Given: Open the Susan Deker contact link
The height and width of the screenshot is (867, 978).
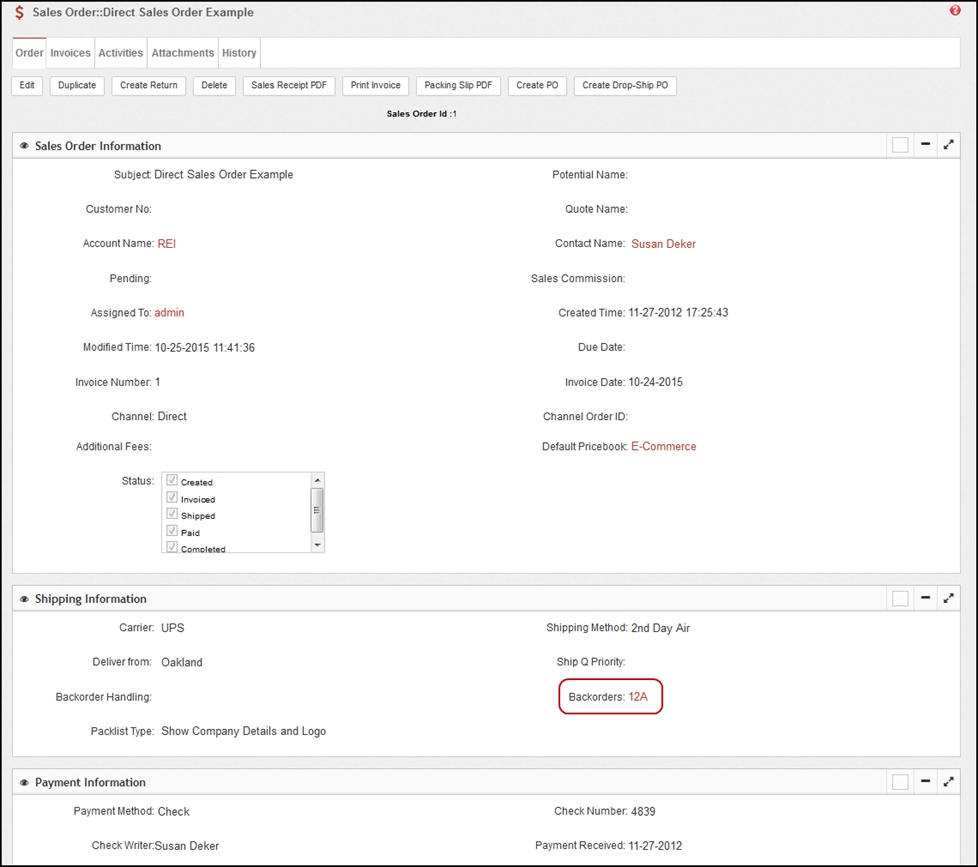Looking at the screenshot, I should (663, 244).
